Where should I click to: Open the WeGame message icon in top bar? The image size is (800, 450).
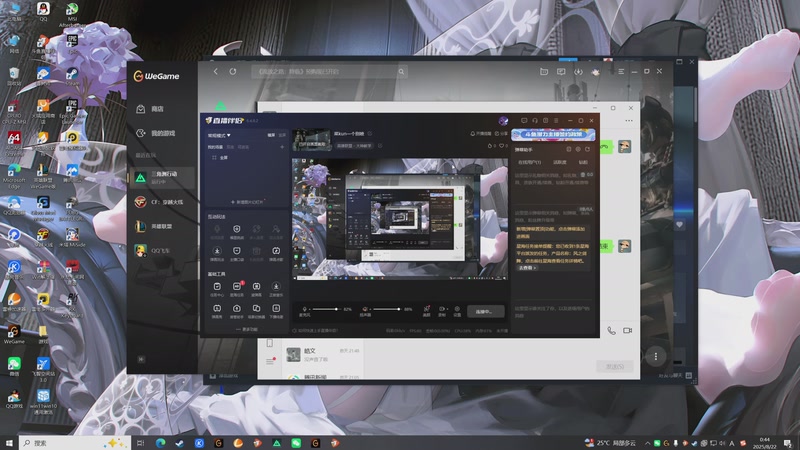(x=561, y=71)
